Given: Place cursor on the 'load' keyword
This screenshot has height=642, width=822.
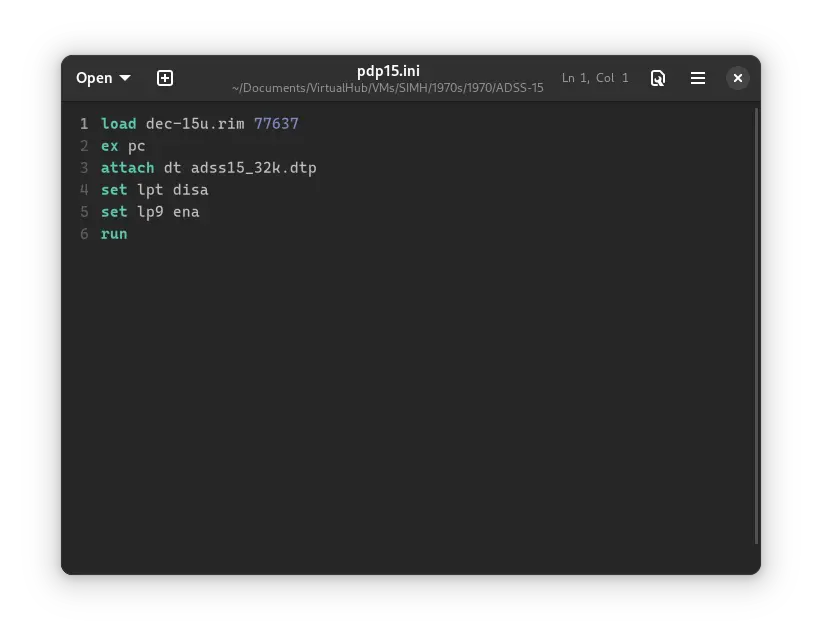Looking at the screenshot, I should (x=118, y=124).
